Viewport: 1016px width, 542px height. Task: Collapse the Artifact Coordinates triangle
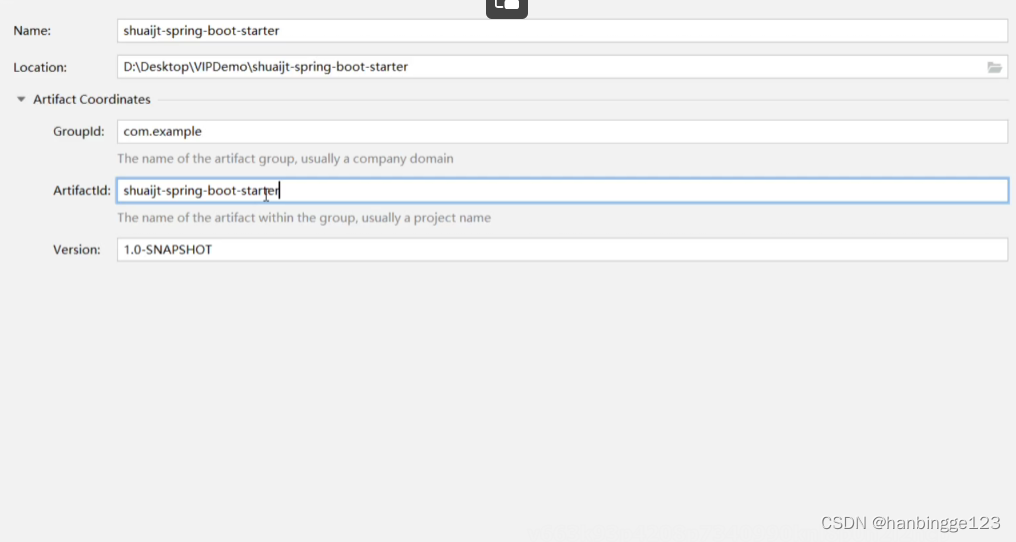[21, 99]
